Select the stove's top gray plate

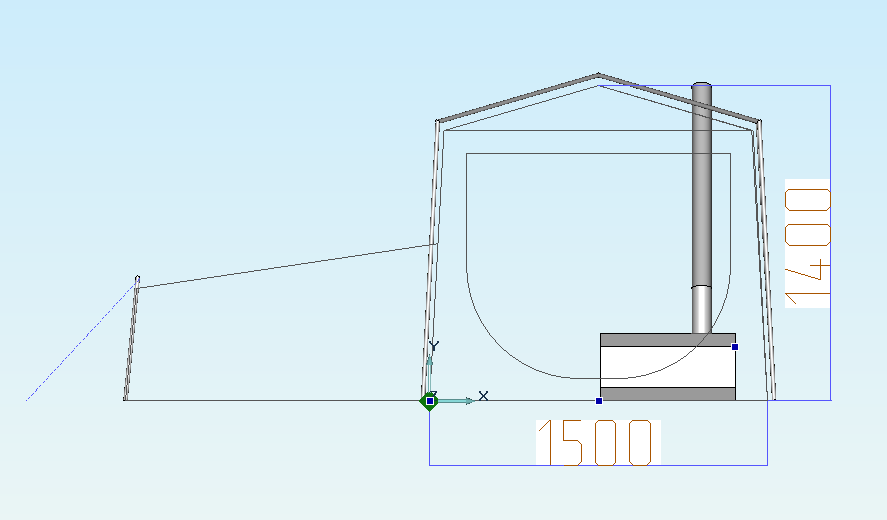click(640, 340)
